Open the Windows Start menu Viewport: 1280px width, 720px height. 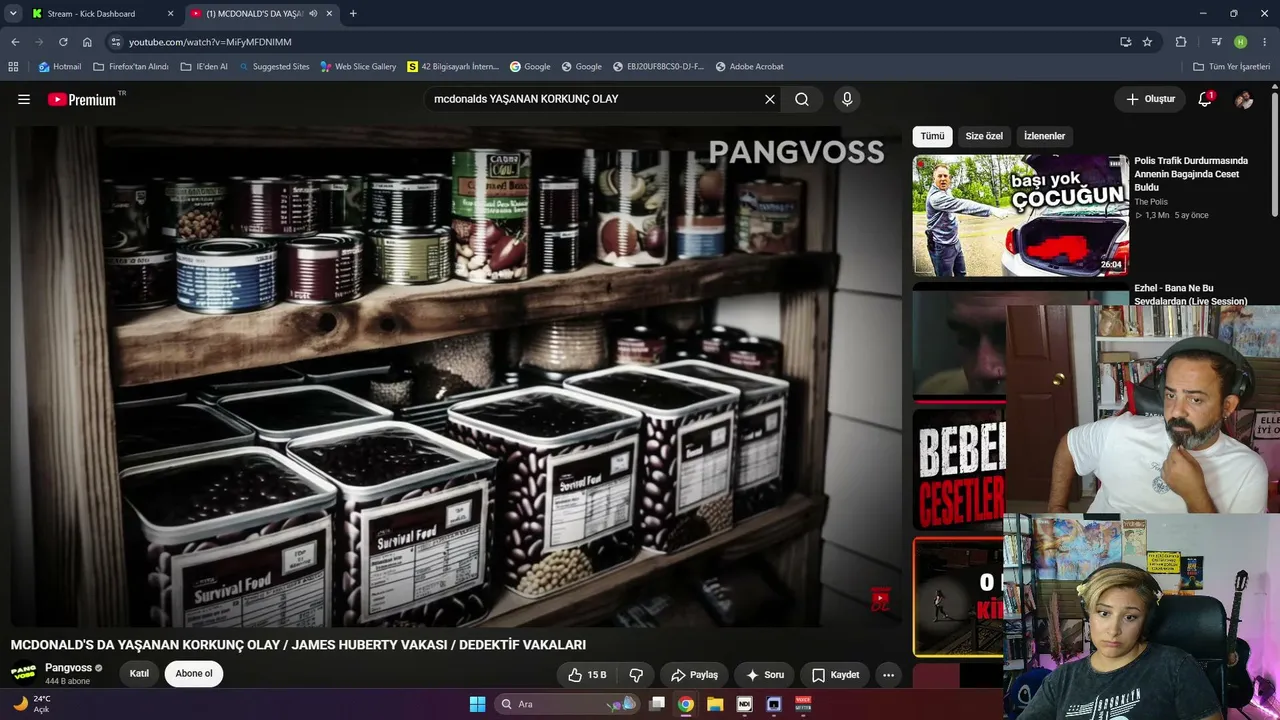pyautogui.click(x=477, y=704)
